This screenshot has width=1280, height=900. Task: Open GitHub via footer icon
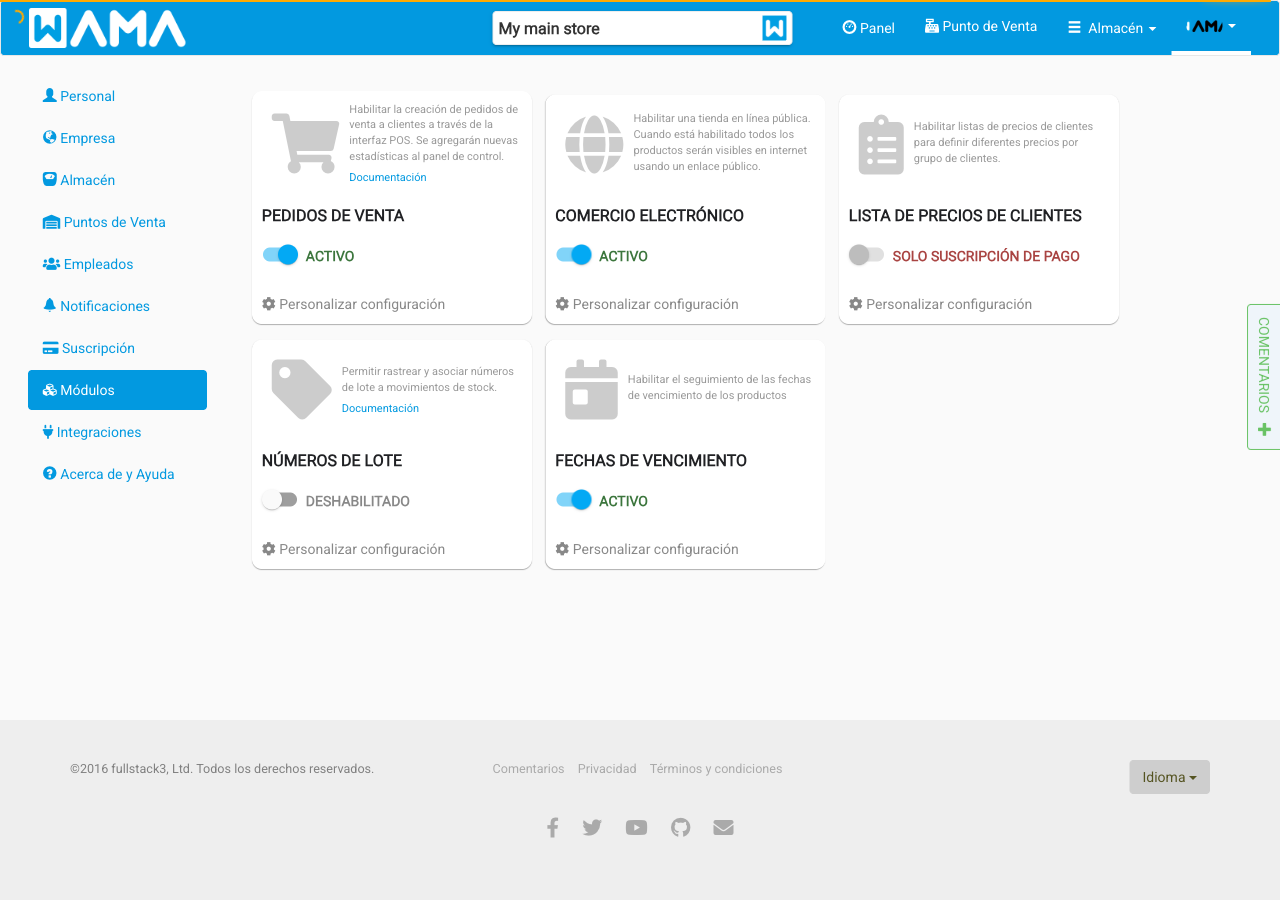tap(681, 827)
